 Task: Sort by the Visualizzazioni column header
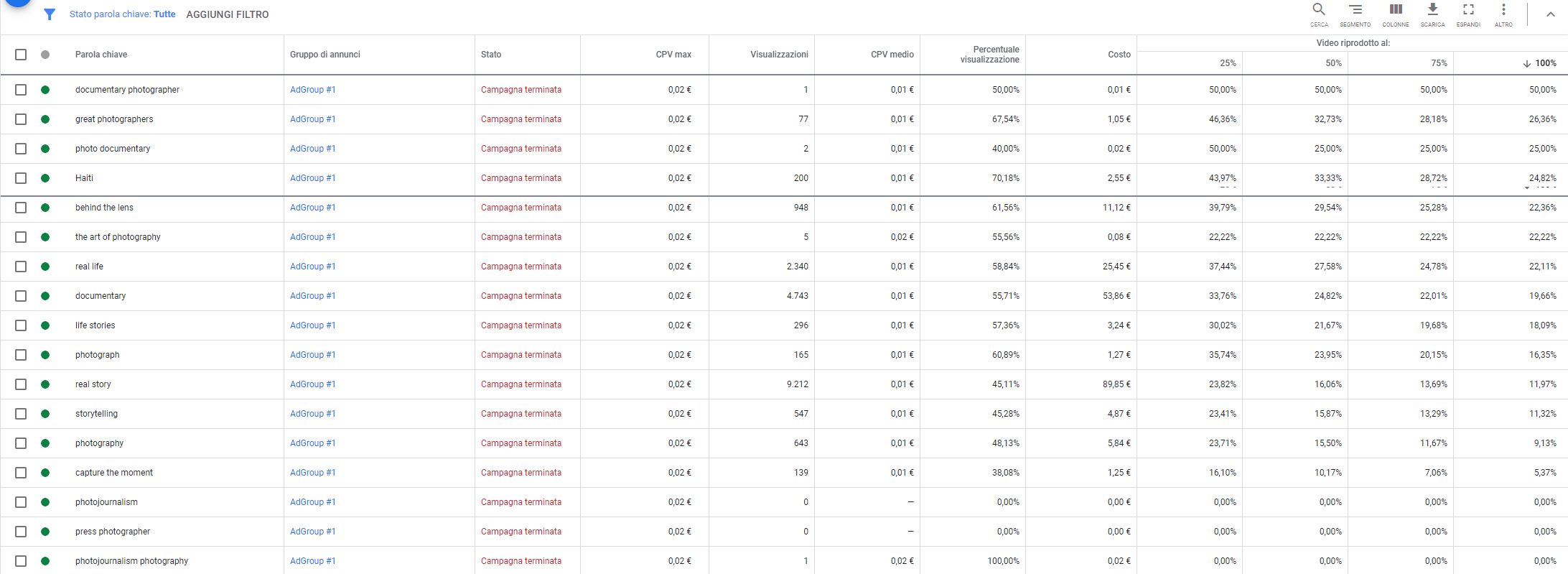(779, 55)
